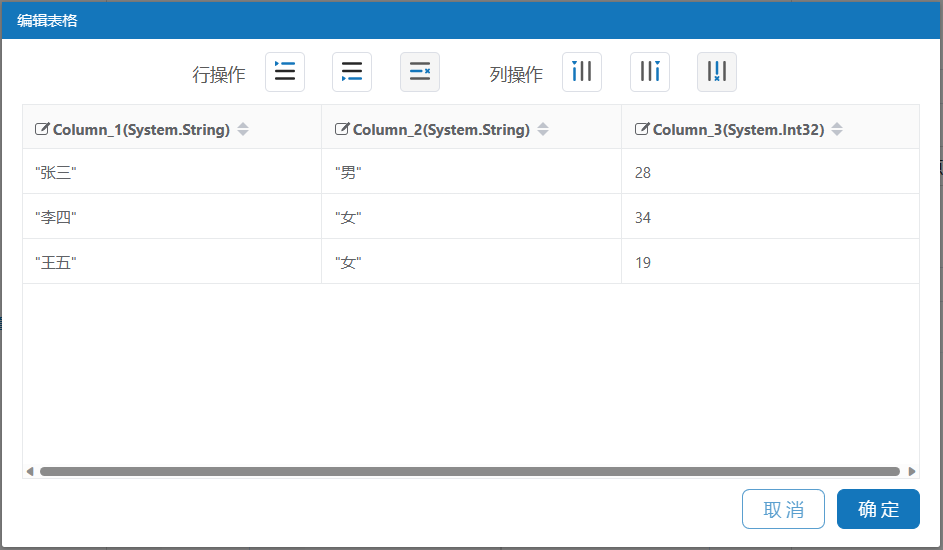The height and width of the screenshot is (550, 943).
Task: Click the delete row icon
Action: point(420,72)
